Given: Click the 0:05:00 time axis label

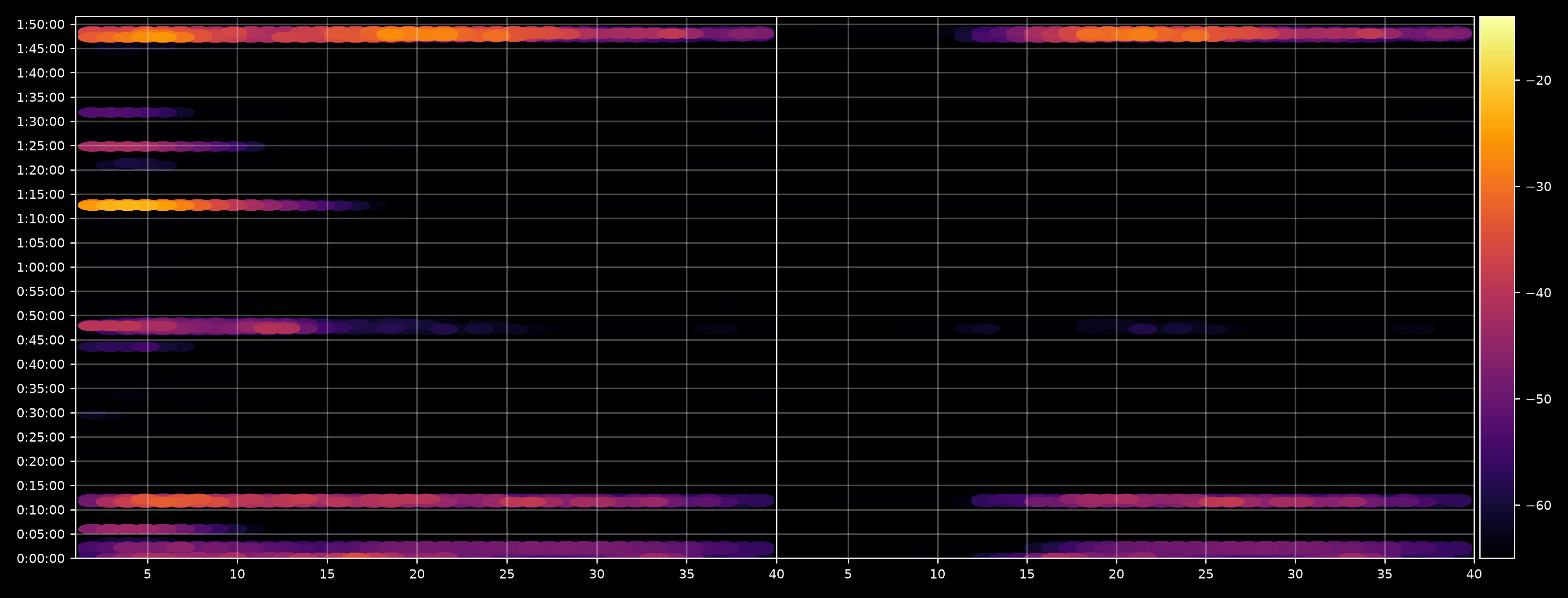Looking at the screenshot, I should coord(40,534).
